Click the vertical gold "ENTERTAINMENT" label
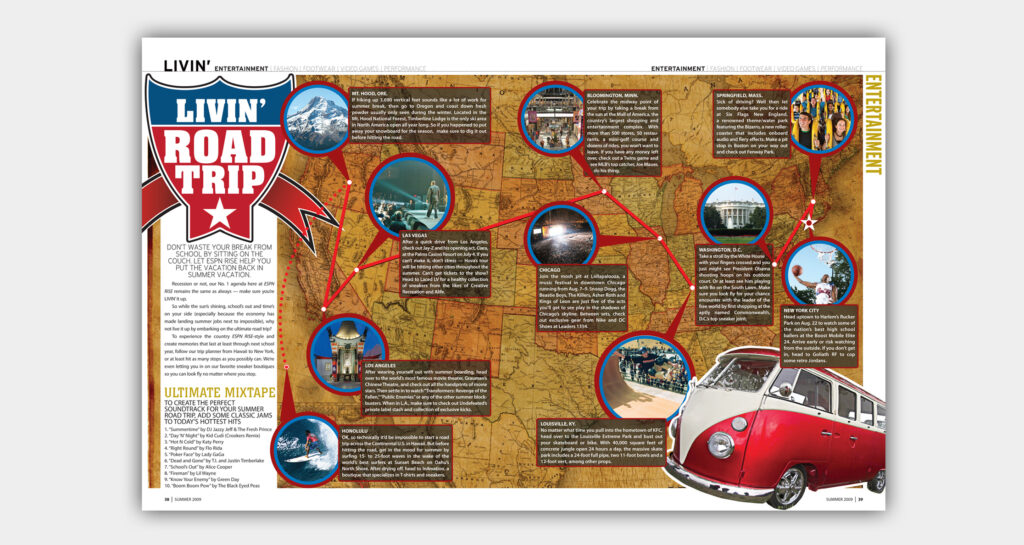The width and height of the screenshot is (1024, 545). coord(873,125)
